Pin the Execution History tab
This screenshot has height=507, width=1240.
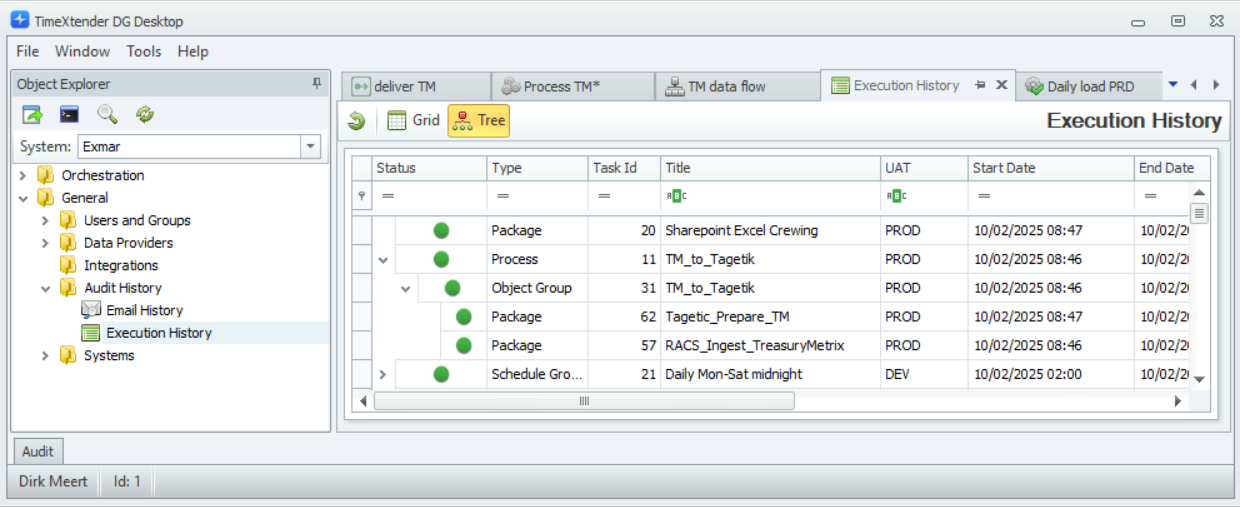pyautogui.click(x=981, y=85)
